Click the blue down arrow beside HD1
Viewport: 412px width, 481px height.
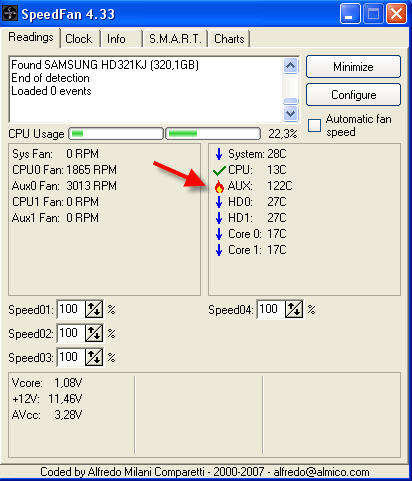tap(219, 218)
